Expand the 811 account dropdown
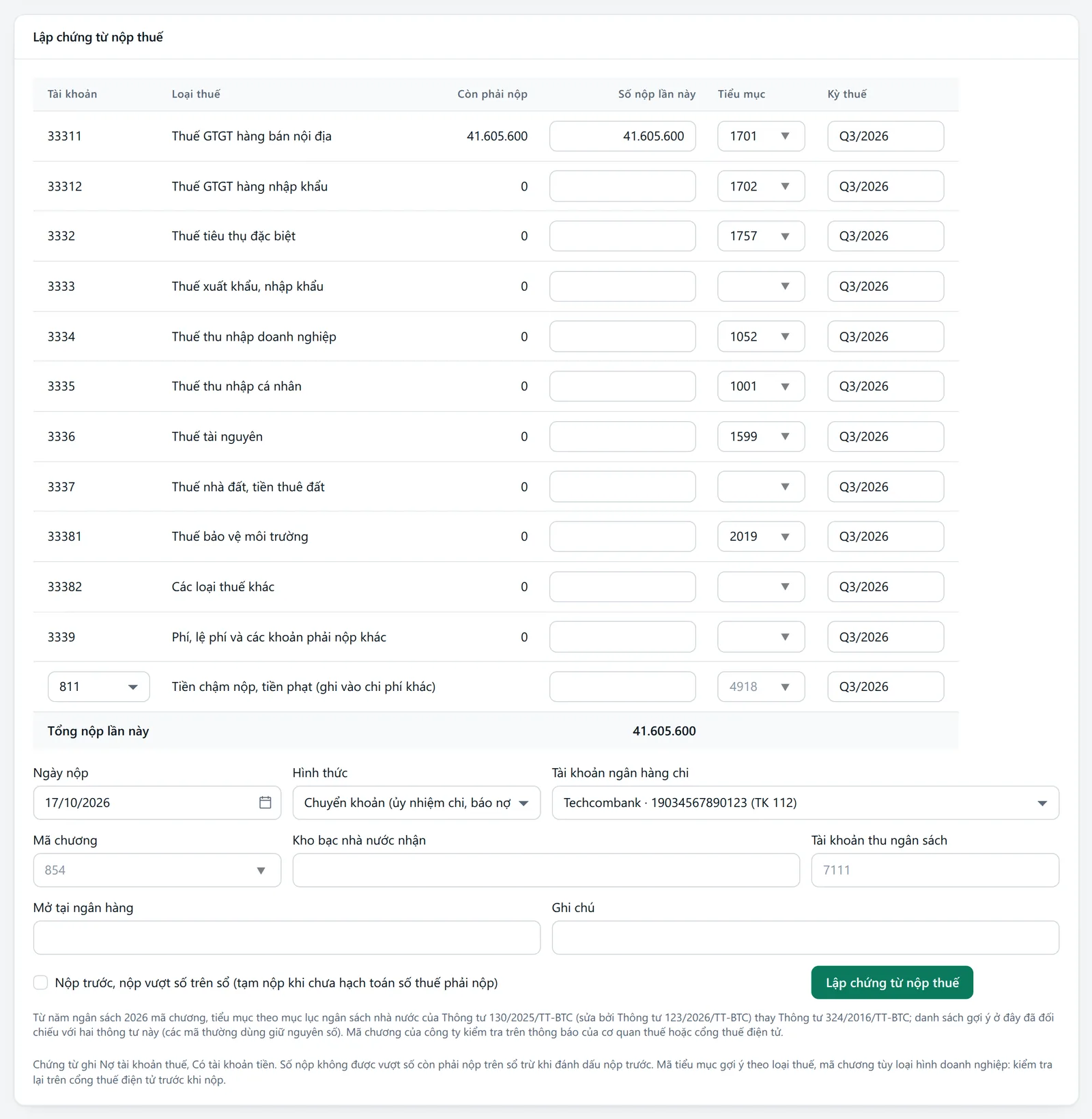 (x=99, y=687)
